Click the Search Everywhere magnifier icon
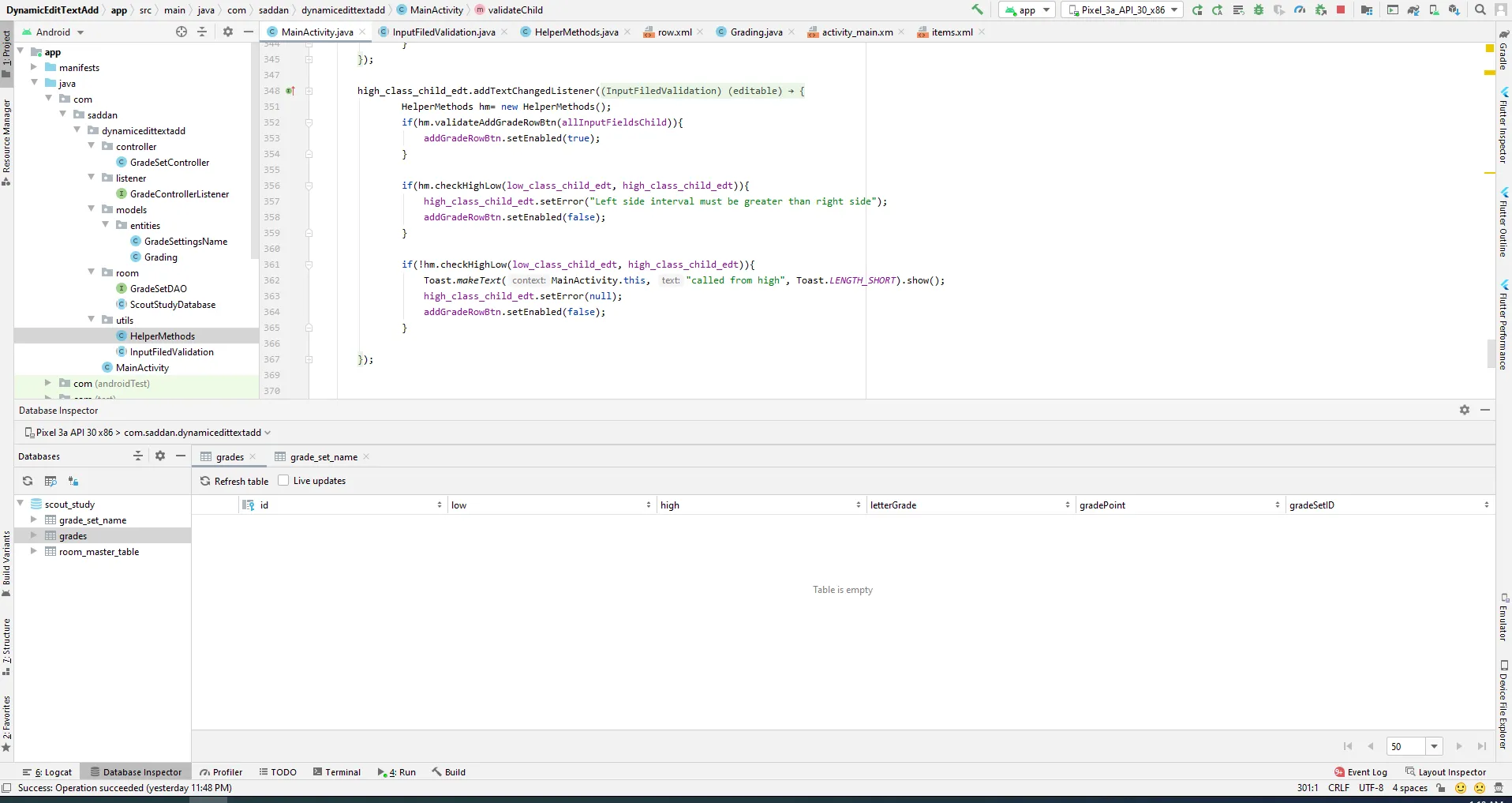The image size is (1512, 803). 1480,9
